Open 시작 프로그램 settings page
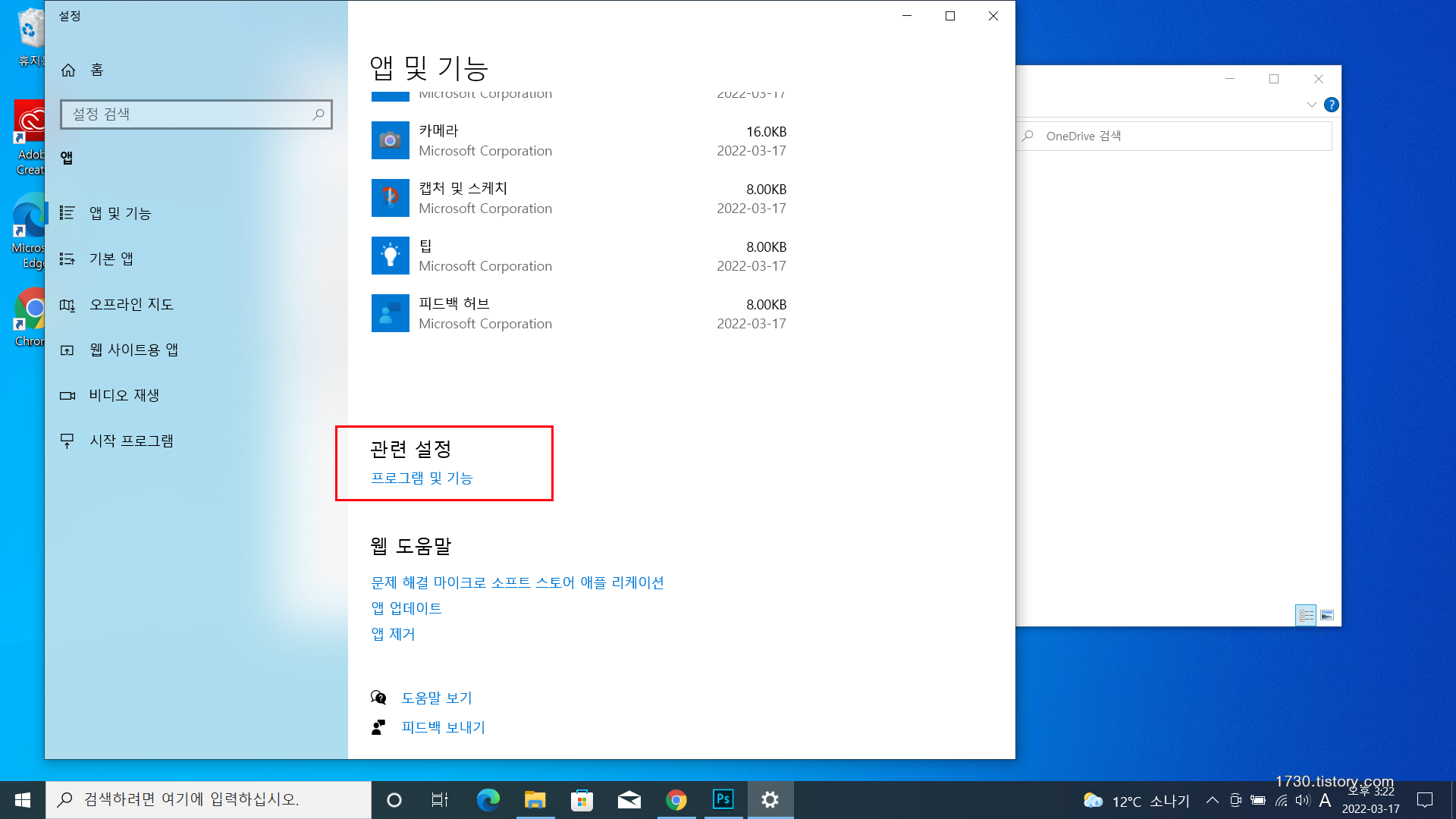The width and height of the screenshot is (1456, 819). point(131,441)
